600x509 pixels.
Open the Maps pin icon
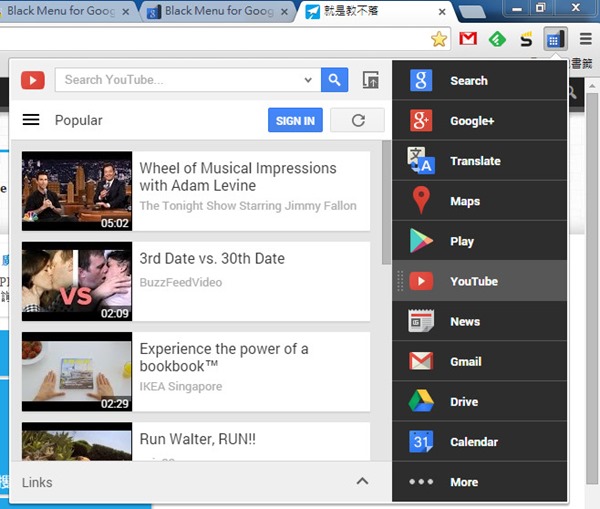pos(421,200)
